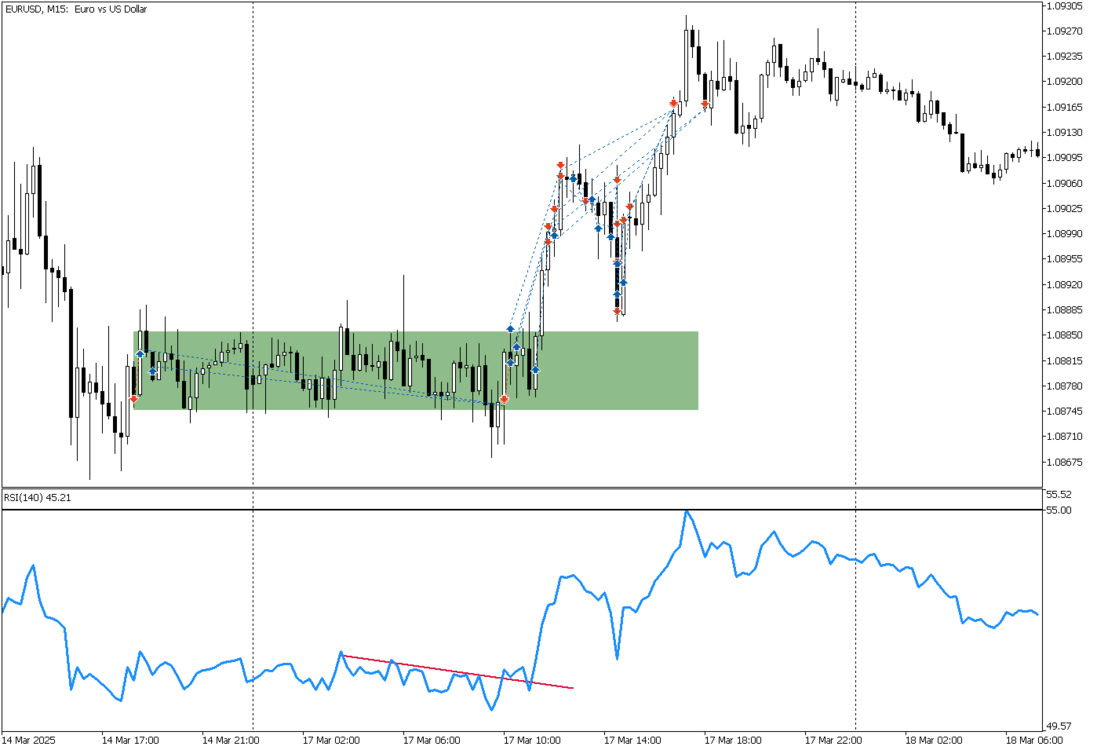Select the RSI(140) 45.21 indicator label

[38, 497]
